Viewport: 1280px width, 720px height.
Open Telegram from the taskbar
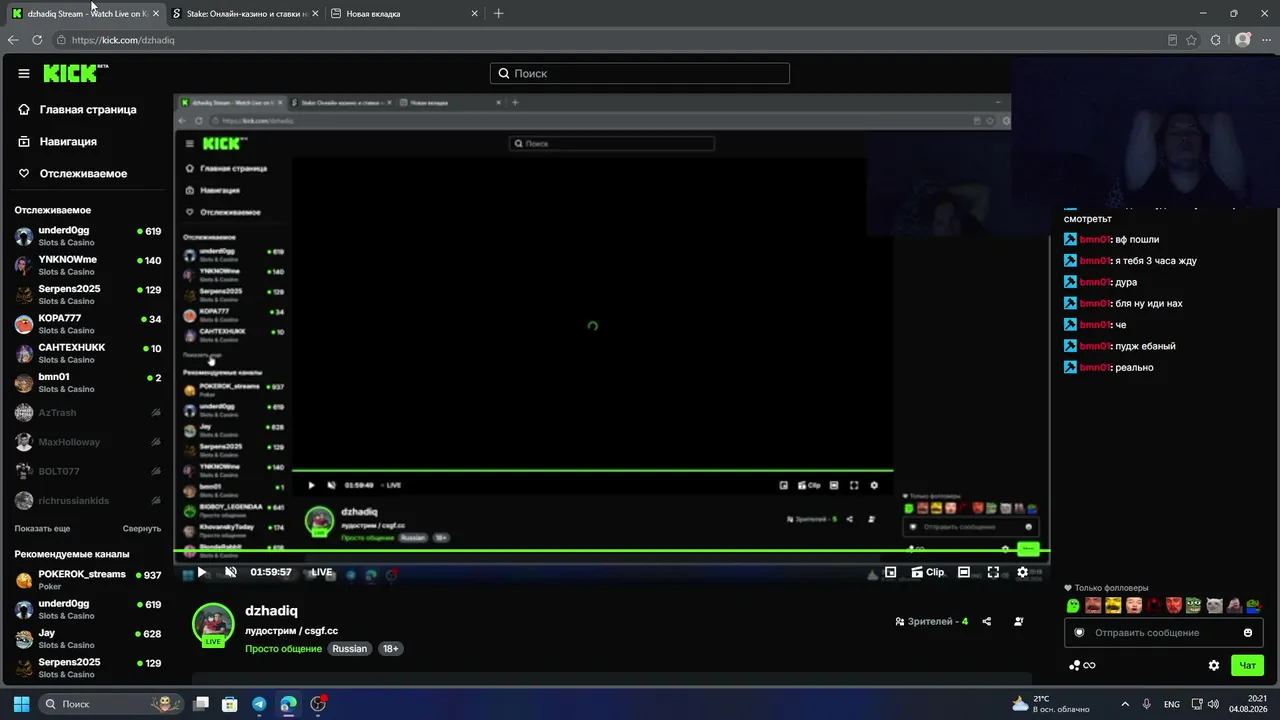259,704
